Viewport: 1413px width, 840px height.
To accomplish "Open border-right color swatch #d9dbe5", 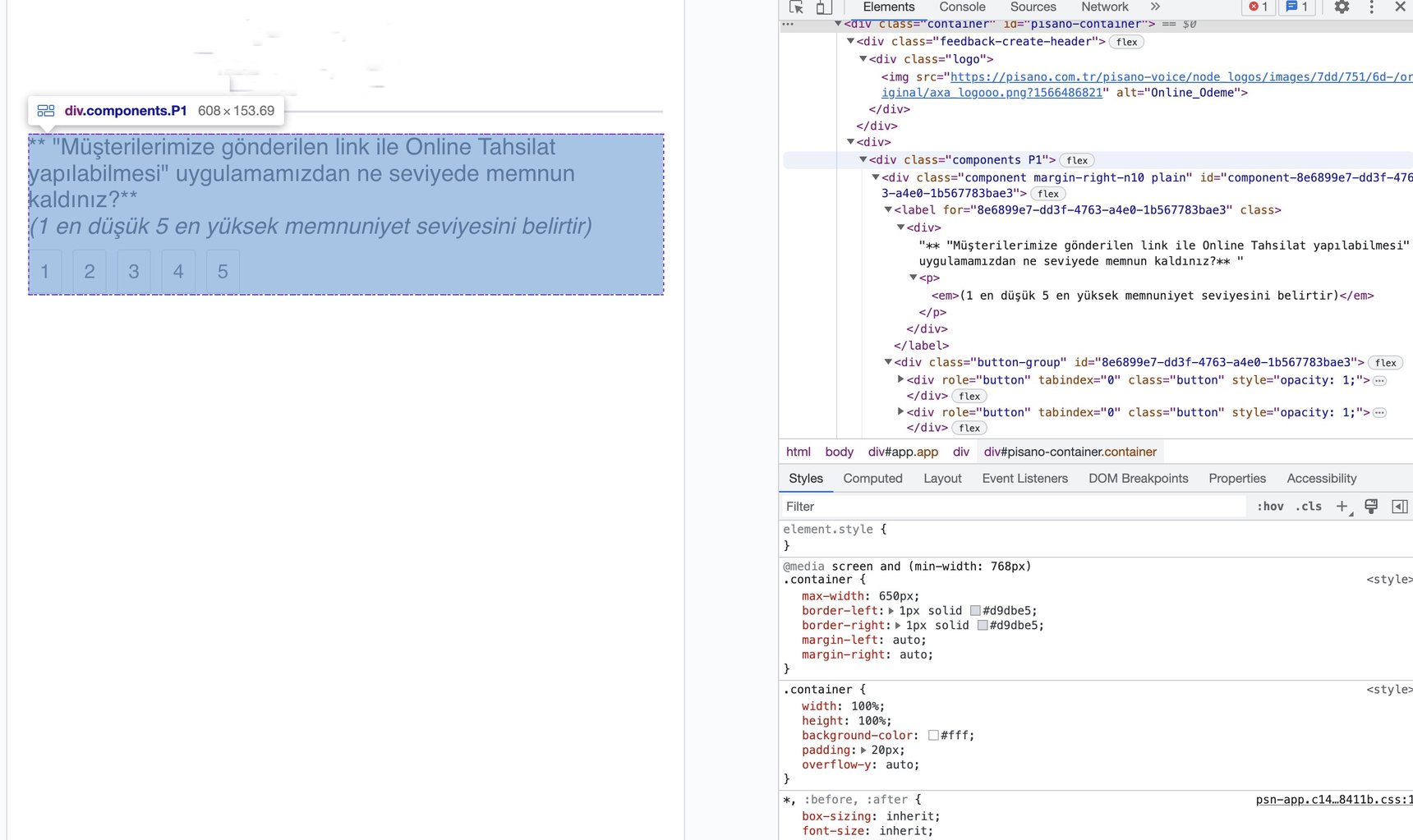I will (983, 626).
